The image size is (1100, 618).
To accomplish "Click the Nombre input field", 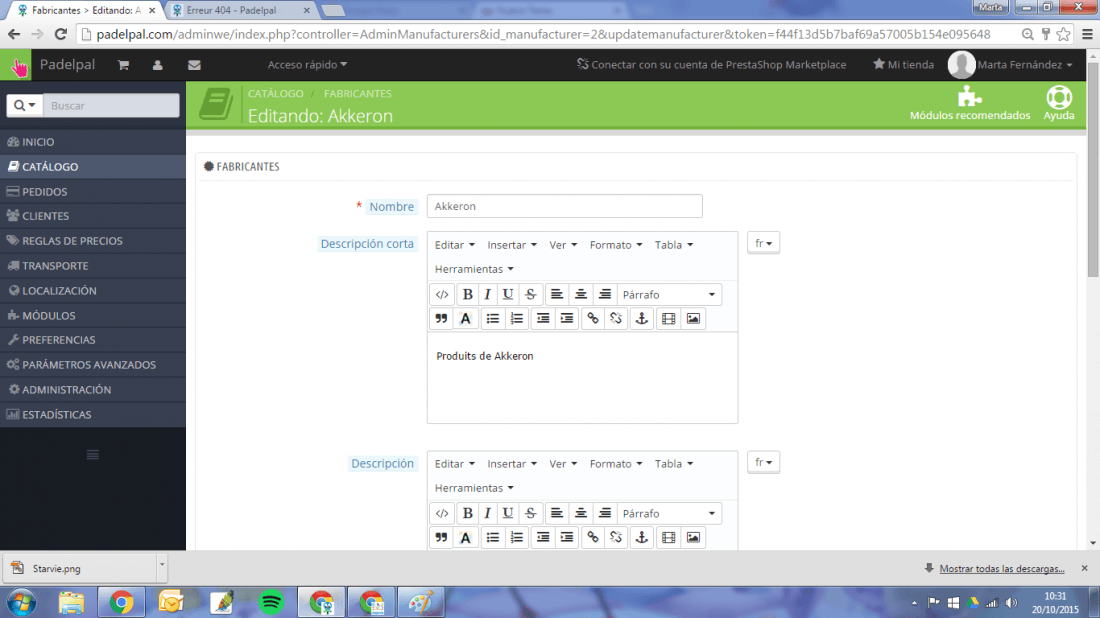I will click(565, 206).
